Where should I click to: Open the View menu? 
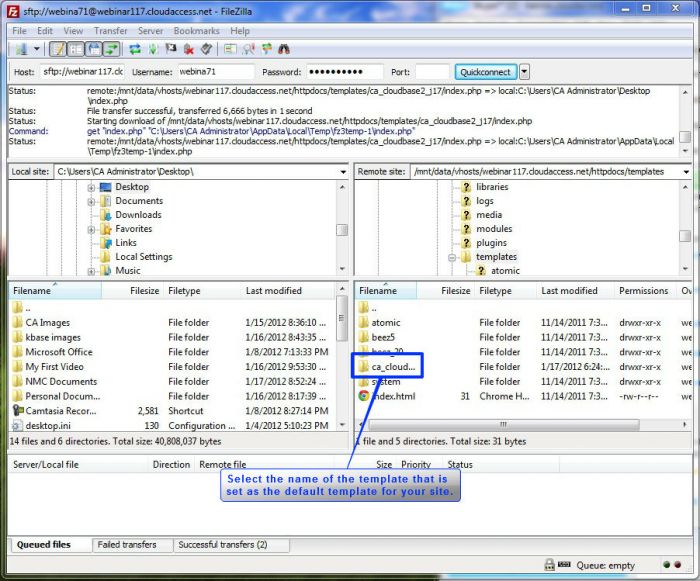73,31
